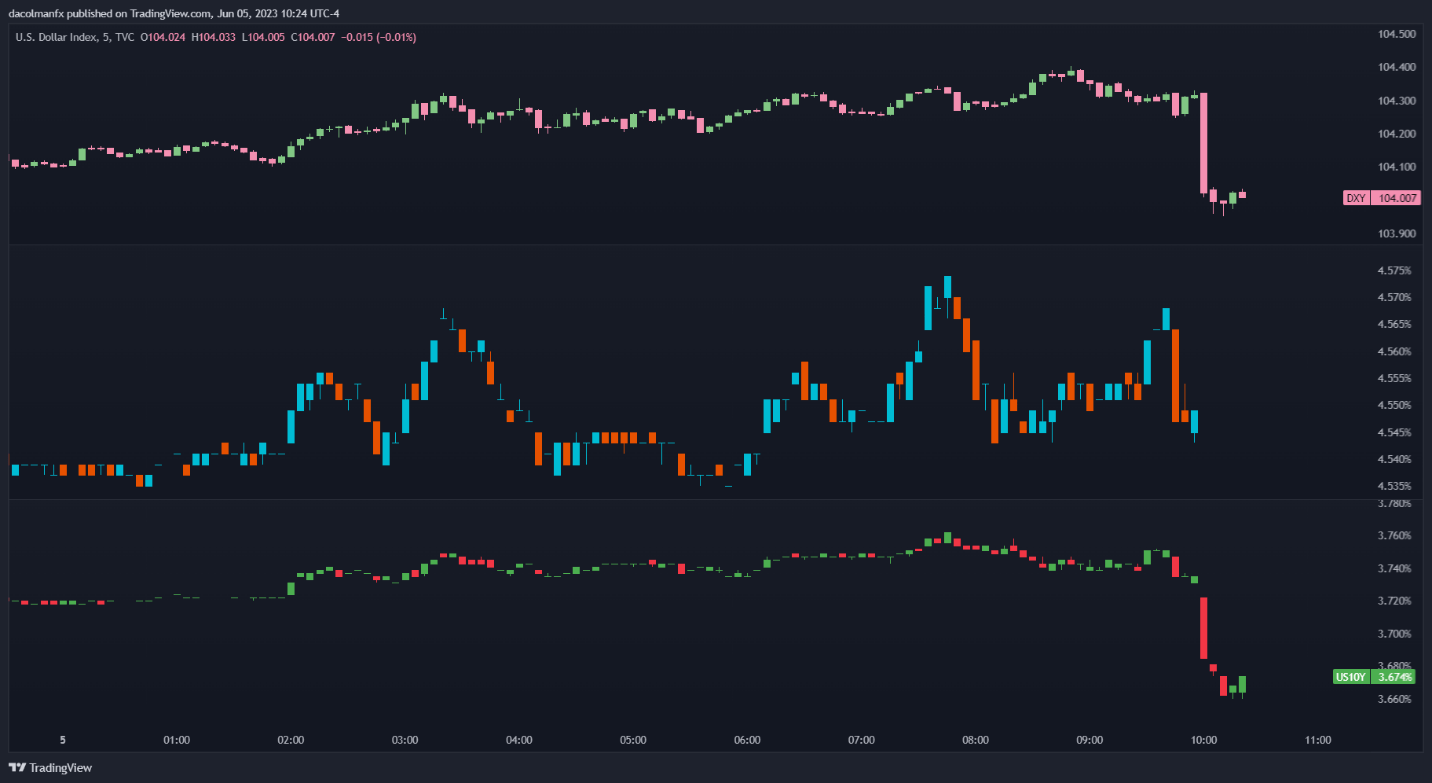1432x783 pixels.
Task: Click the 3.760% yield axis label
Action: 1396,536
